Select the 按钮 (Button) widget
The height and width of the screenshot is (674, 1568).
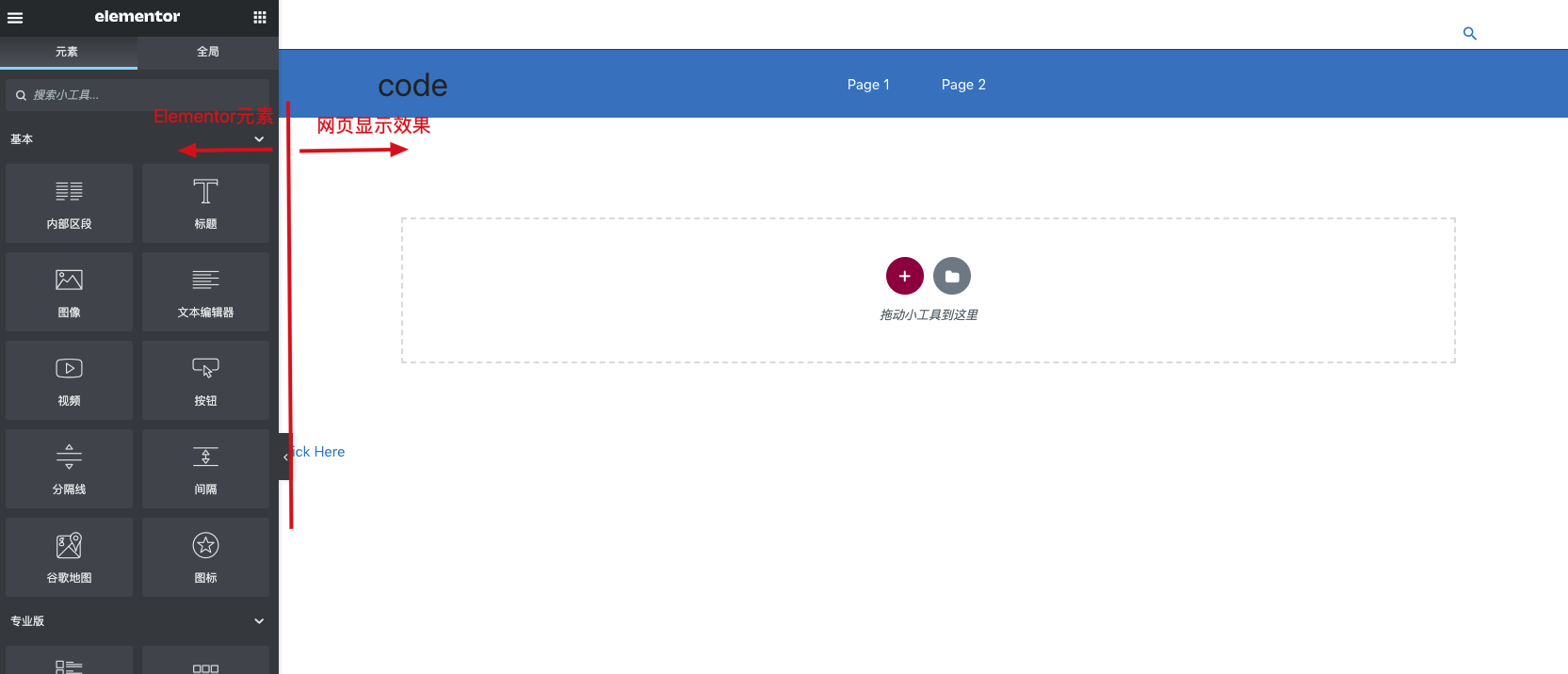205,380
